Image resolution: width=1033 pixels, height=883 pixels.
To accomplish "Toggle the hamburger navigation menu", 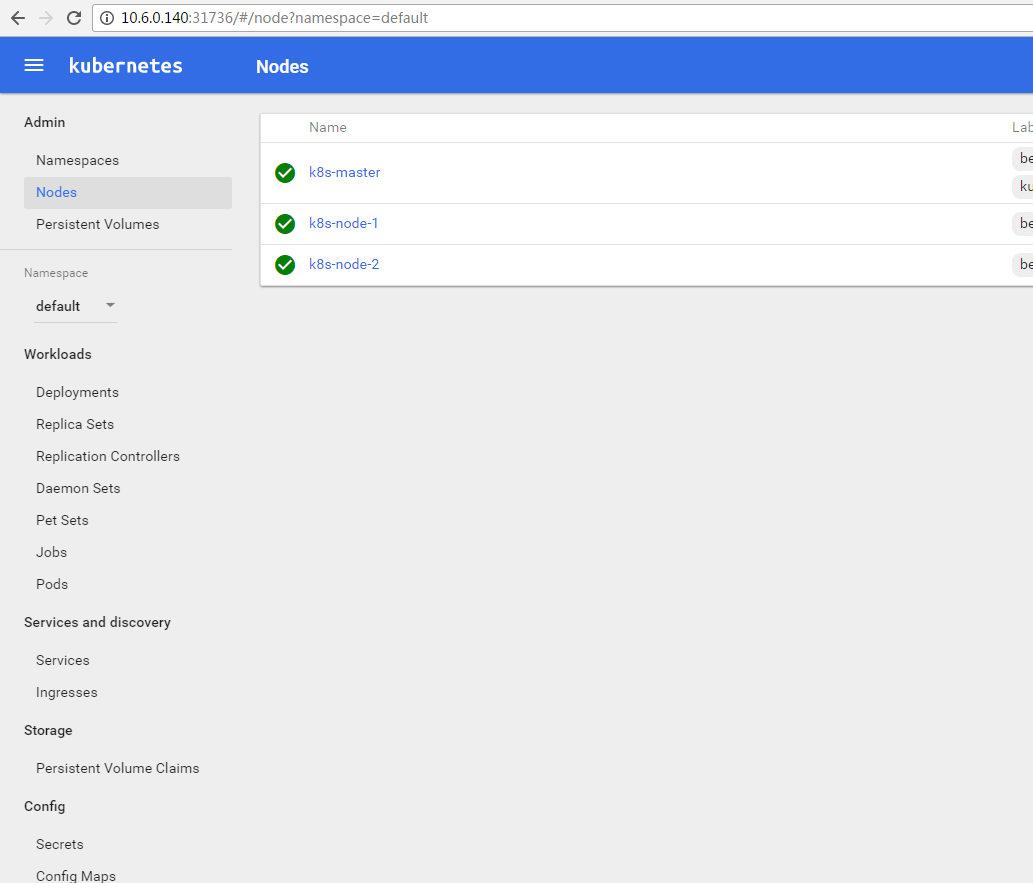I will 34,65.
